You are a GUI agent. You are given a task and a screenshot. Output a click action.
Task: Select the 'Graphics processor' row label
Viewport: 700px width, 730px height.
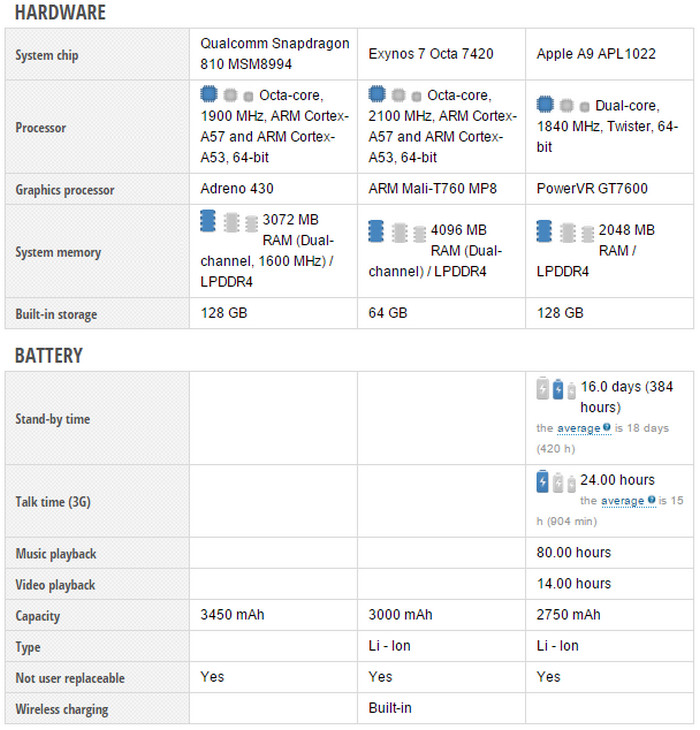tap(65, 190)
